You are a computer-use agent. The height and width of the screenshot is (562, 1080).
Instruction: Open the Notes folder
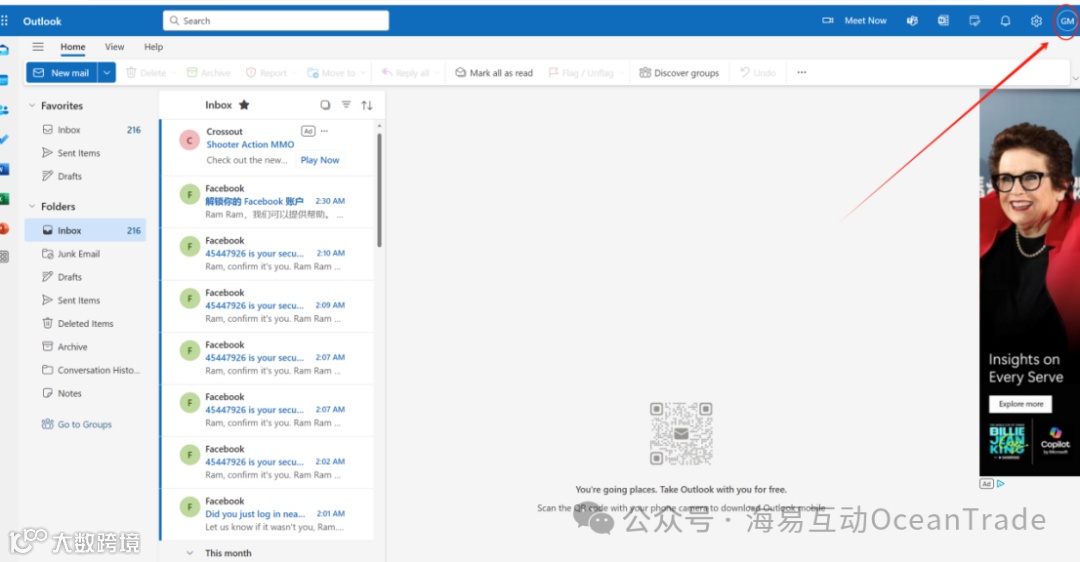click(86, 393)
